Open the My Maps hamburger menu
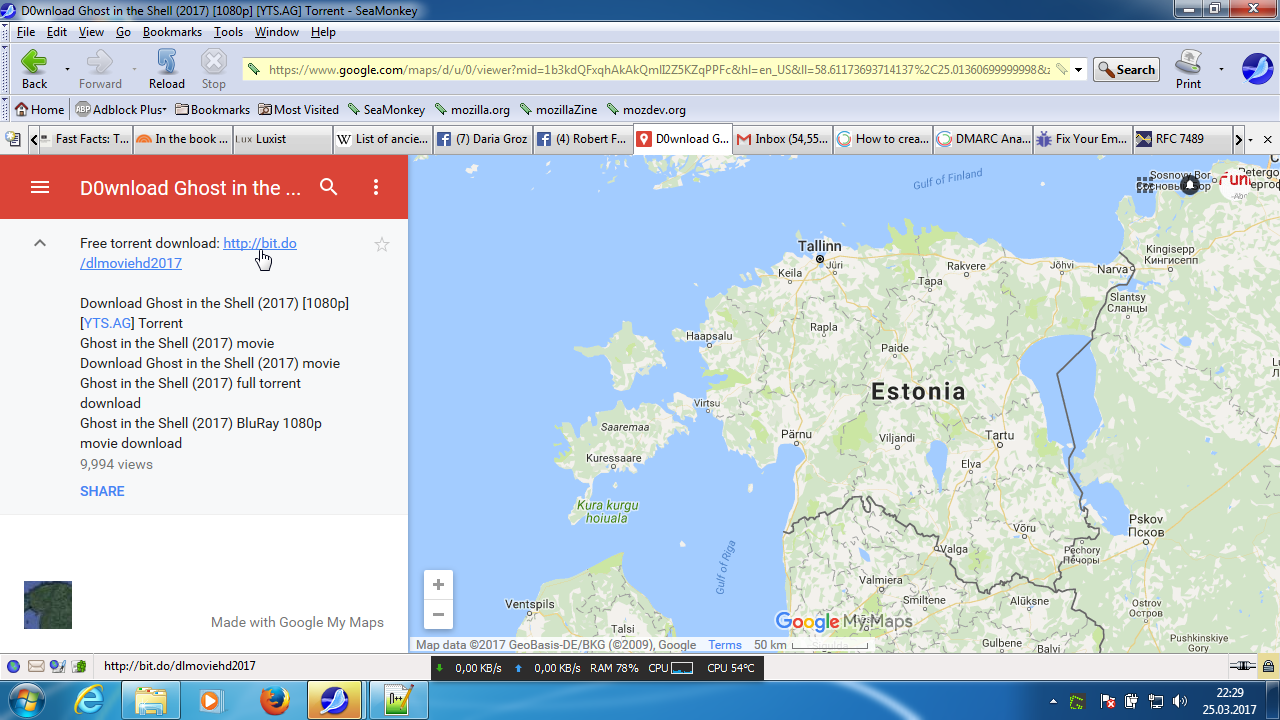This screenshot has width=1280, height=720. coord(40,187)
